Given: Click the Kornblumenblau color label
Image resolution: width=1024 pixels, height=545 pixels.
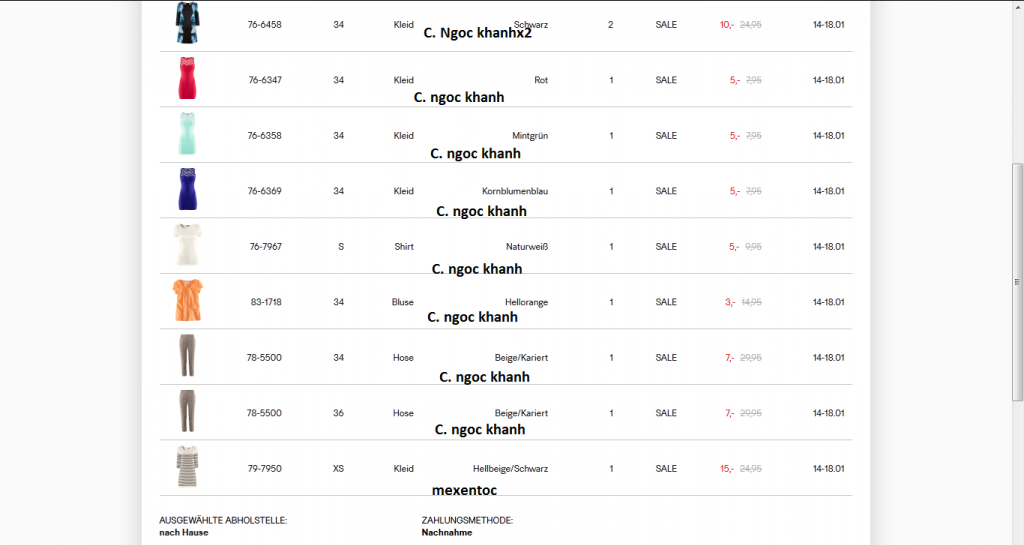Looking at the screenshot, I should 515,191.
